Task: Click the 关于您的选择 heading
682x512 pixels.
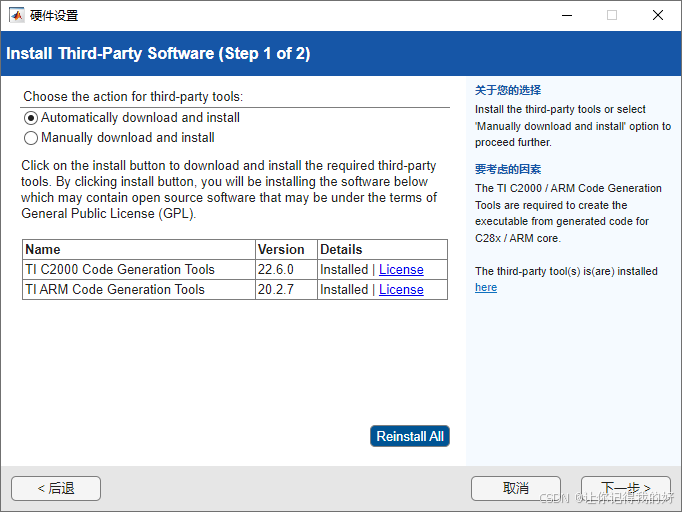Action: click(x=508, y=90)
